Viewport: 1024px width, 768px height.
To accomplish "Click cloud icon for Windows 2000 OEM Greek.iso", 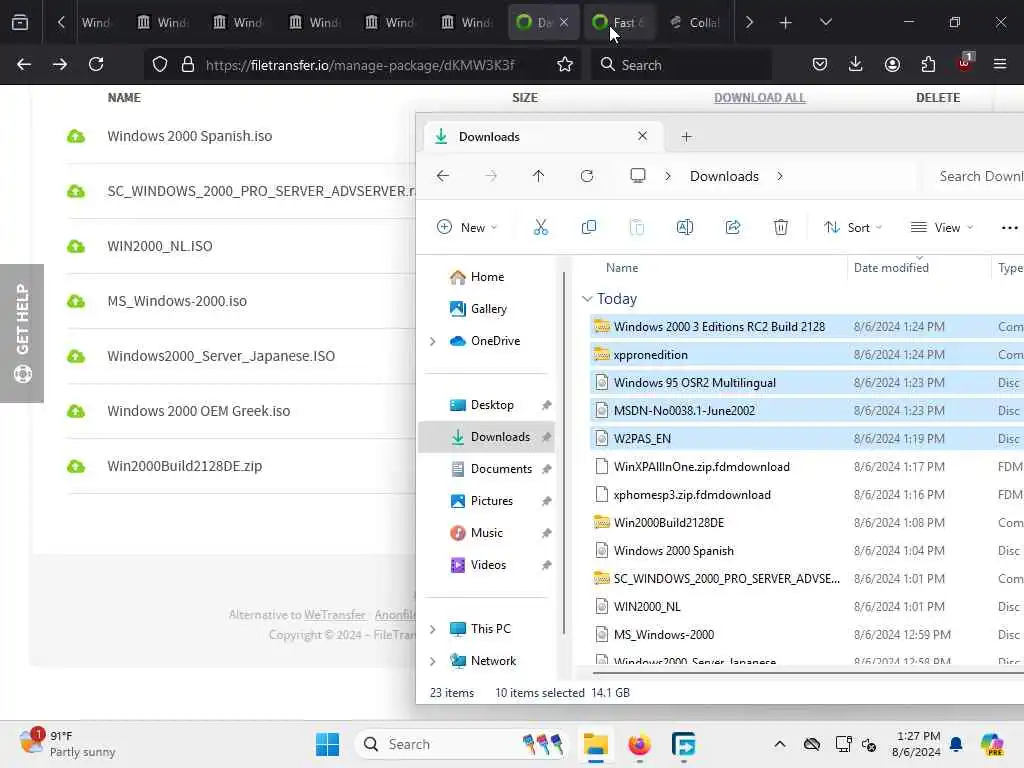I will tap(76, 411).
